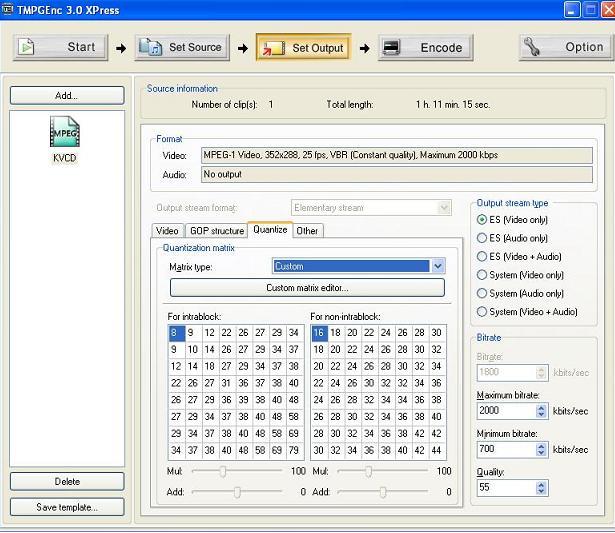Open the Matrix type dropdown

(x=438, y=266)
